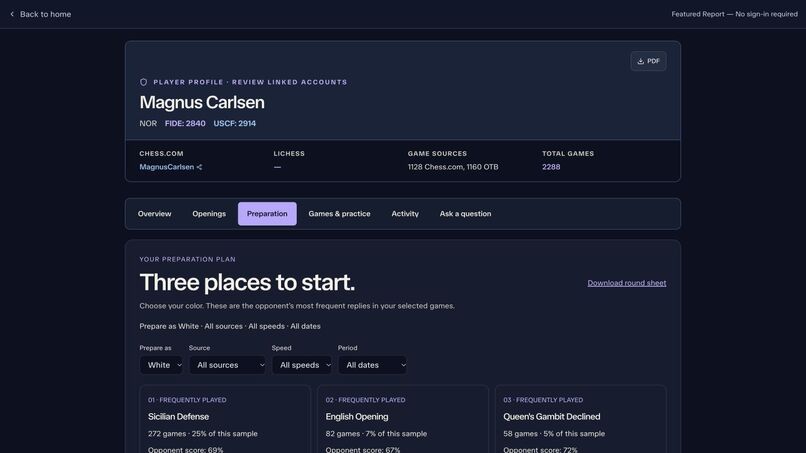Click the USCF: 2914 rating text

[234, 123]
